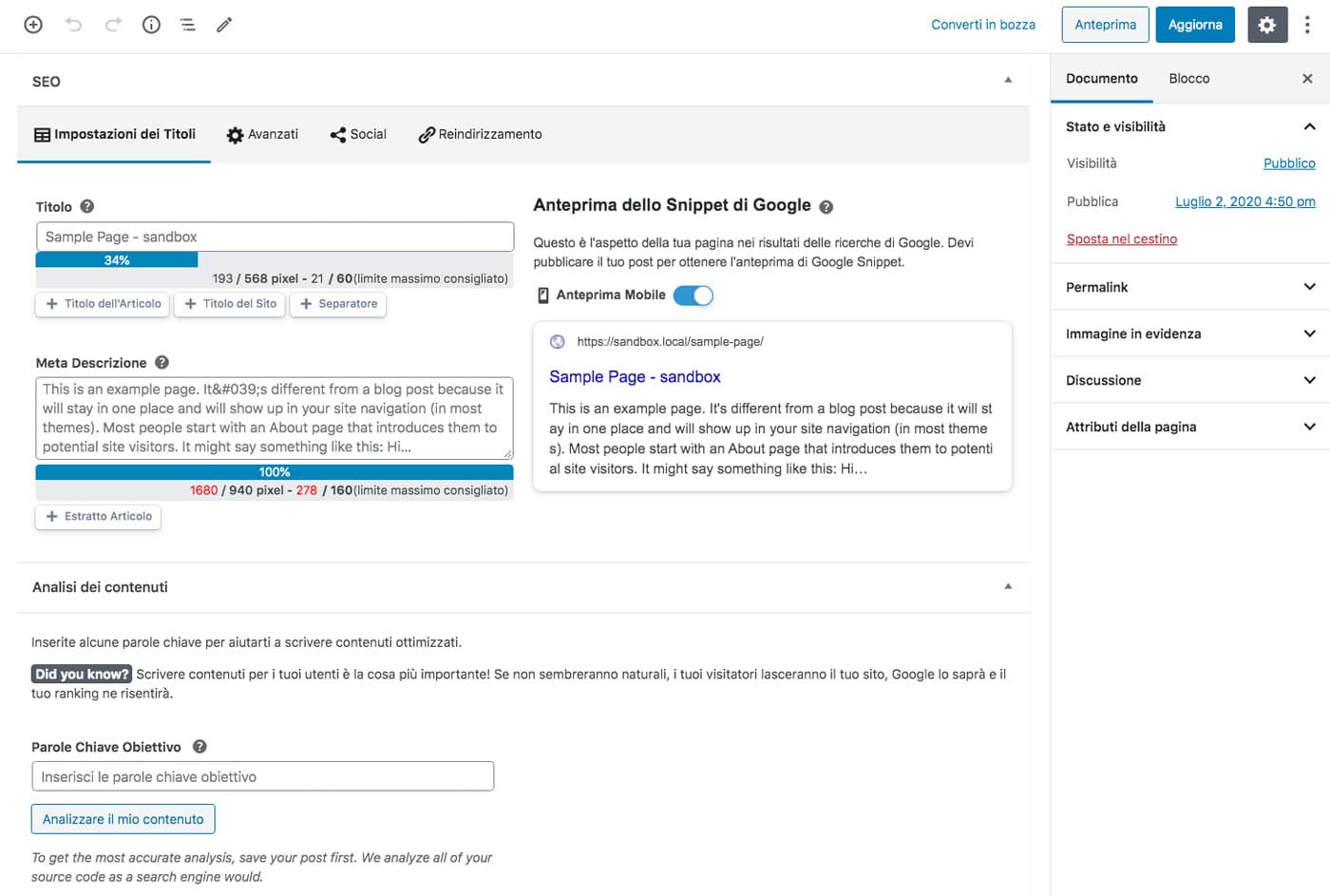Insert Titolo del Sito variable
Viewport: 1330px width, 896px height.
point(230,304)
